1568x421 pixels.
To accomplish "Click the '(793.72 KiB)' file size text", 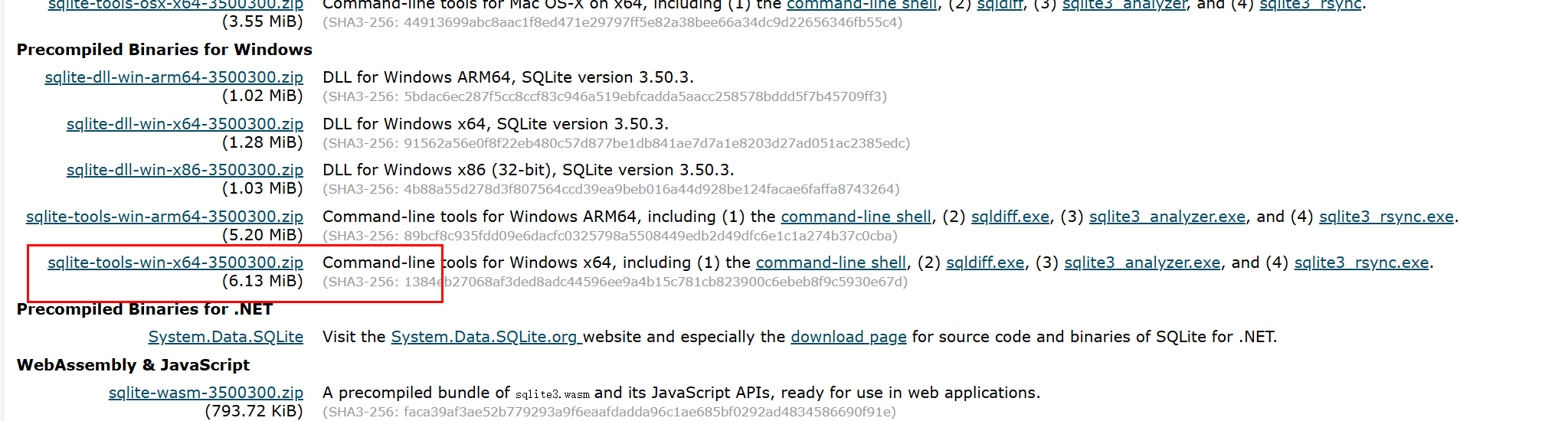I will point(254,411).
